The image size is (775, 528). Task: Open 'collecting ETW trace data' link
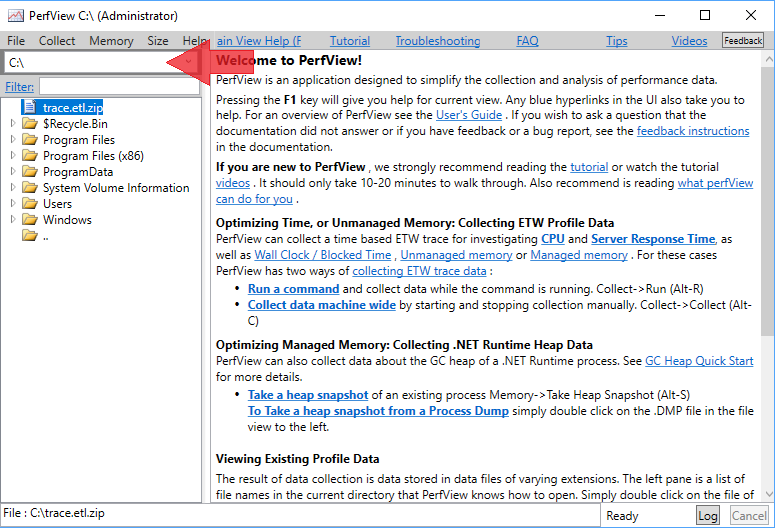[x=419, y=270]
